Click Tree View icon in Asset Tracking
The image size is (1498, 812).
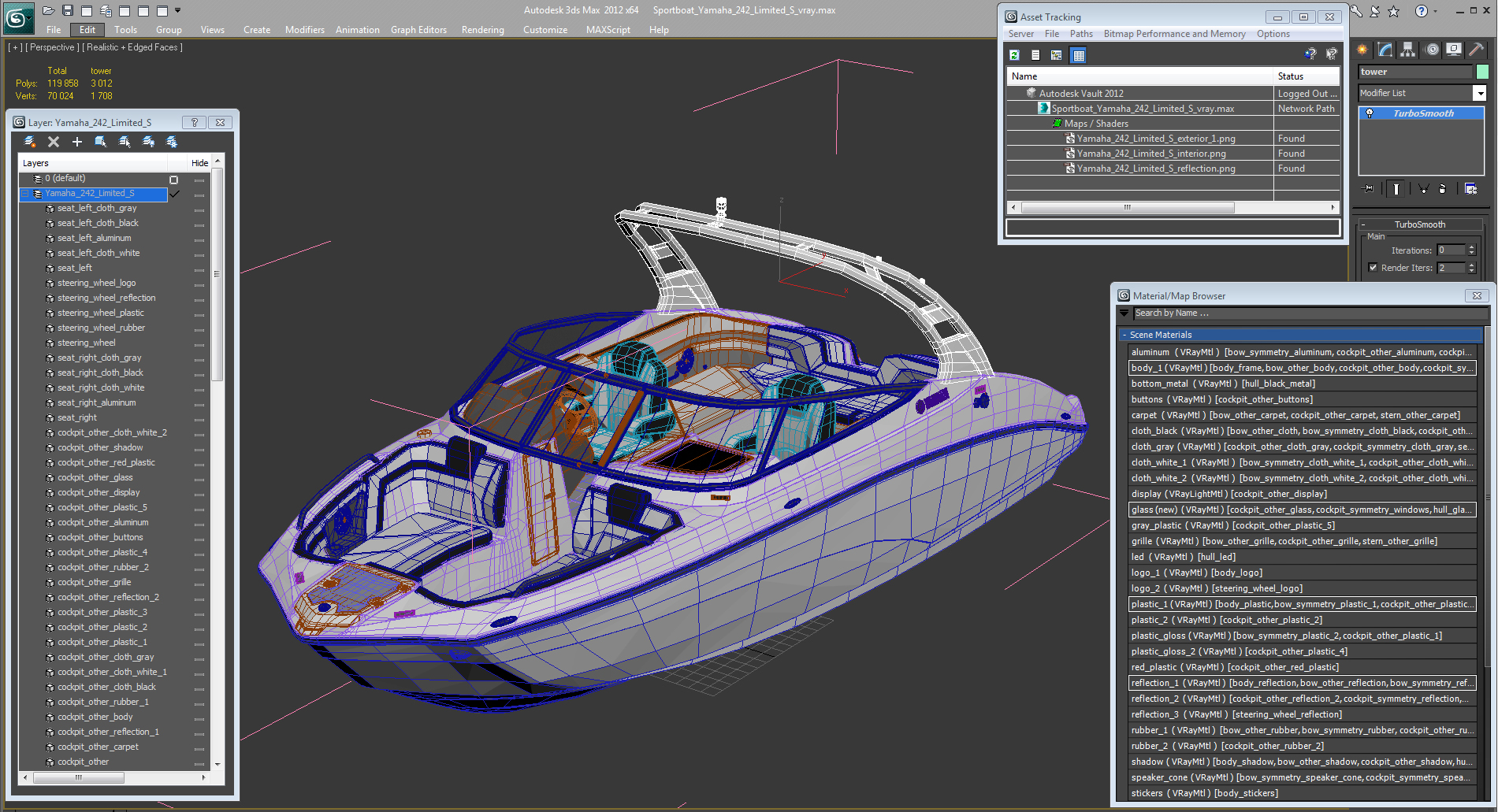1057,55
